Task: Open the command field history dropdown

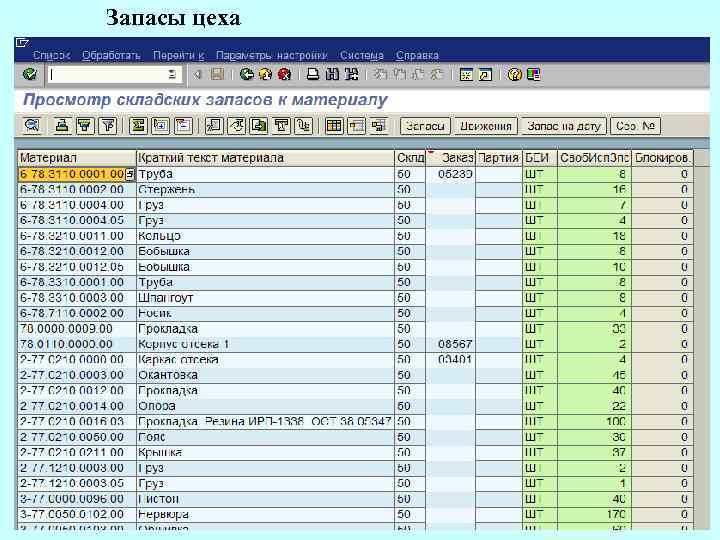Action: tap(172, 74)
